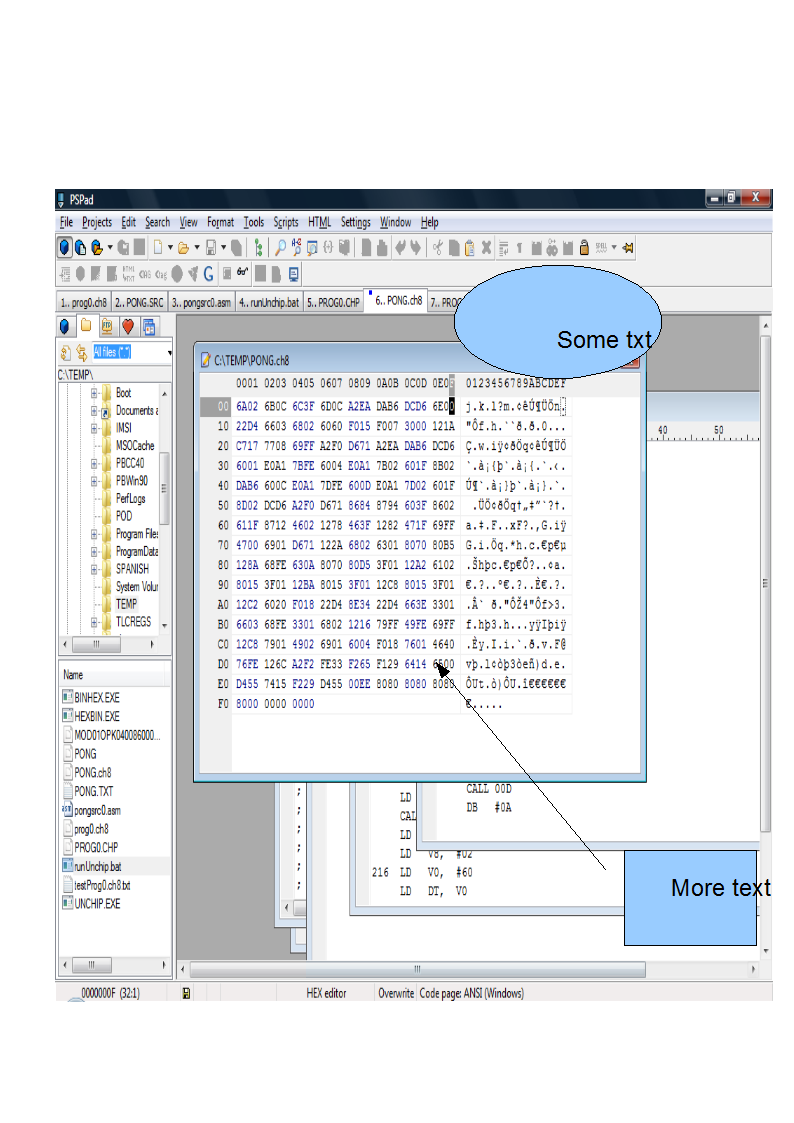
Task: Click the editor area horizontal scrollbar at bottom
Action: (x=467, y=969)
